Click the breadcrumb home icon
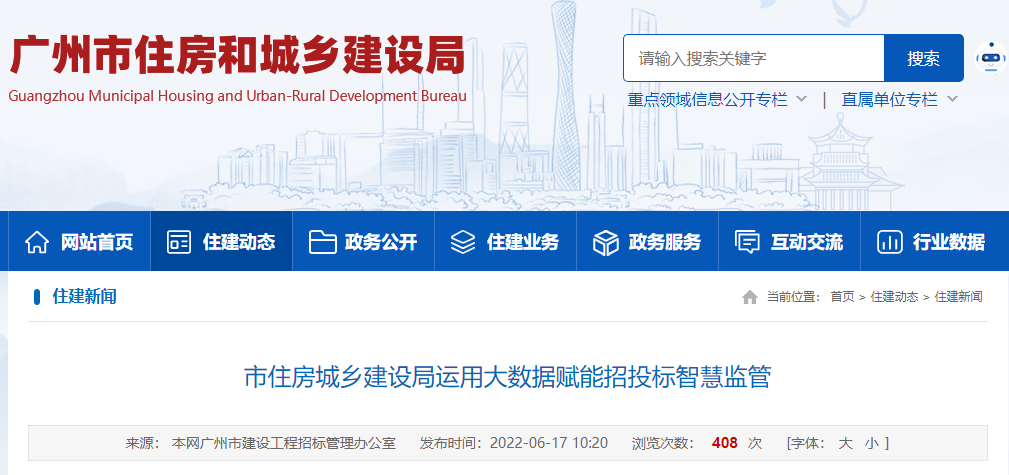Screen dimensions: 1009x475 tap(749, 297)
